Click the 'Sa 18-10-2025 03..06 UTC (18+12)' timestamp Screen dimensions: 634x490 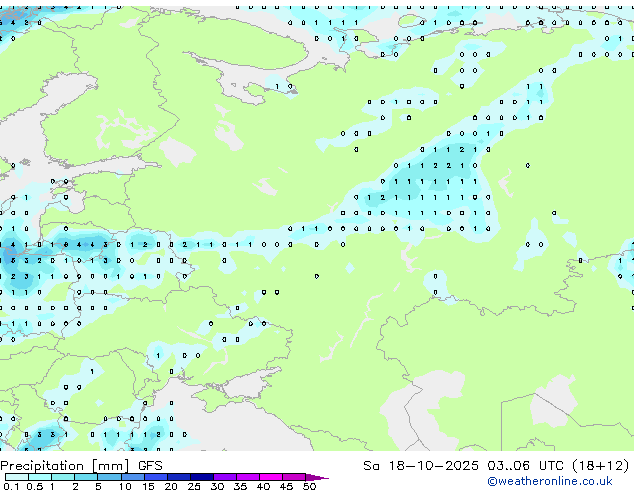click(x=496, y=466)
